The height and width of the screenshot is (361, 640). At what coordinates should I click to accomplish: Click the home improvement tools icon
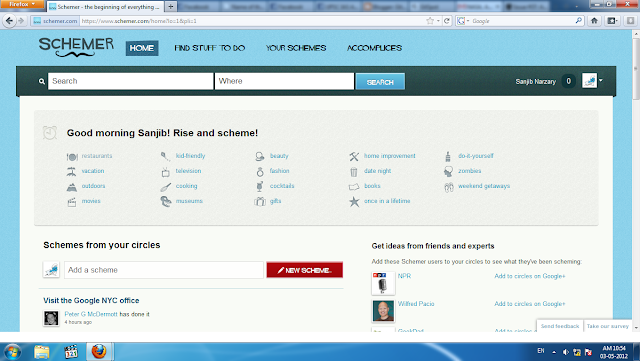coord(354,156)
